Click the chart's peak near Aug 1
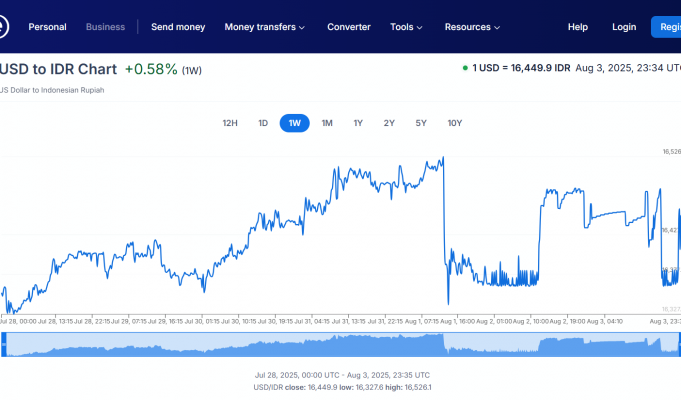Screen dimensions: 681x400 [442, 157]
